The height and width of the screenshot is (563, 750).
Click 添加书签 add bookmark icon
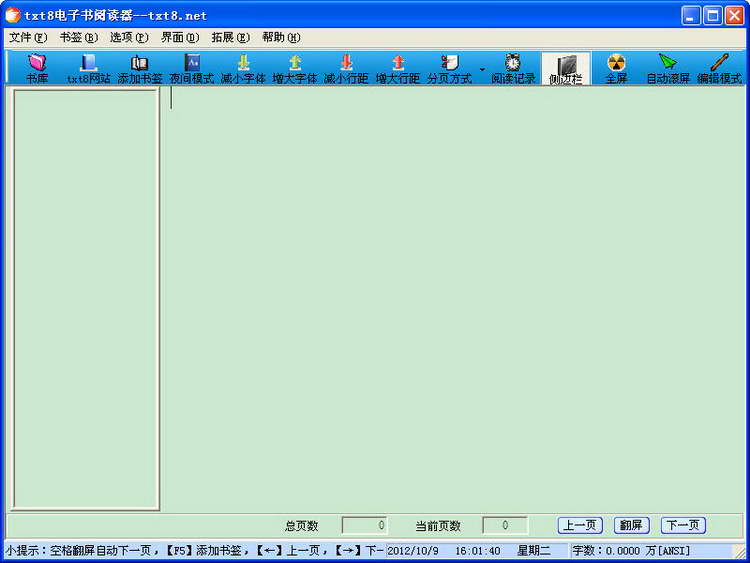pos(140,68)
